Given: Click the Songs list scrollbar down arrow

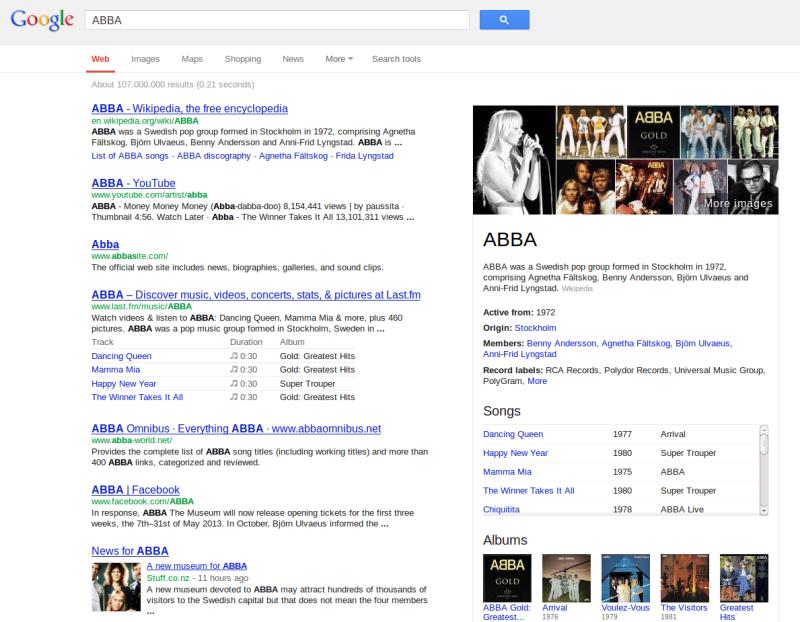Looking at the screenshot, I should 764,510.
